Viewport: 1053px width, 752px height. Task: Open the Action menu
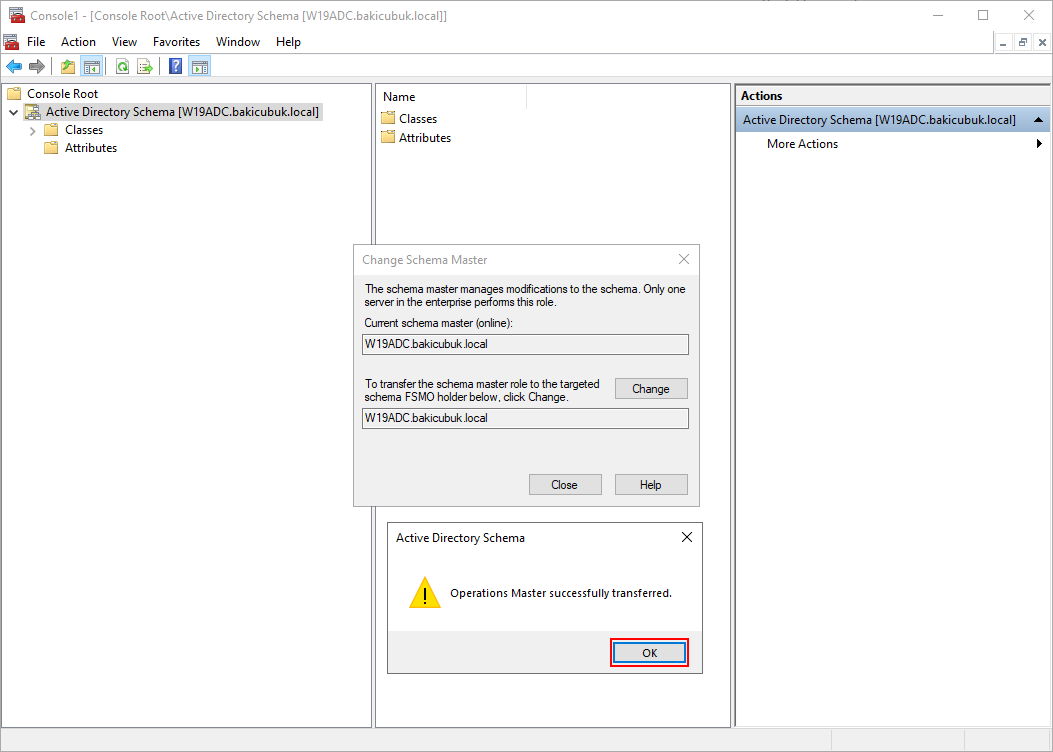click(x=78, y=42)
